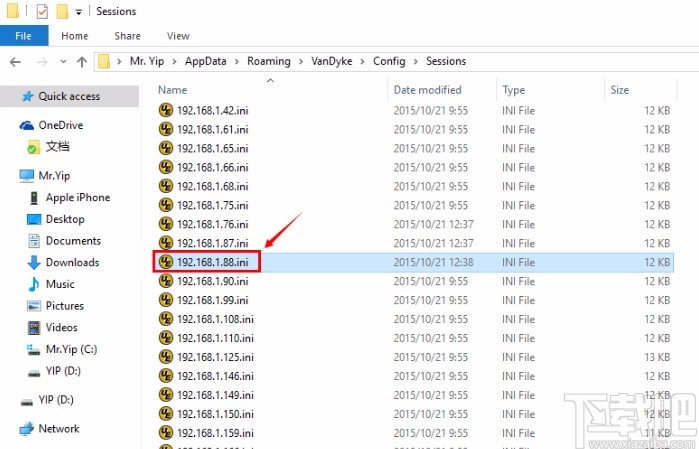
Task: Sort by Name column header
Action: click(x=173, y=90)
